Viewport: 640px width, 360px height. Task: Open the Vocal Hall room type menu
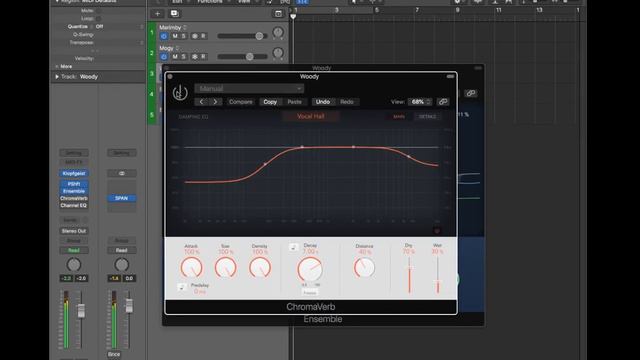(x=311, y=116)
